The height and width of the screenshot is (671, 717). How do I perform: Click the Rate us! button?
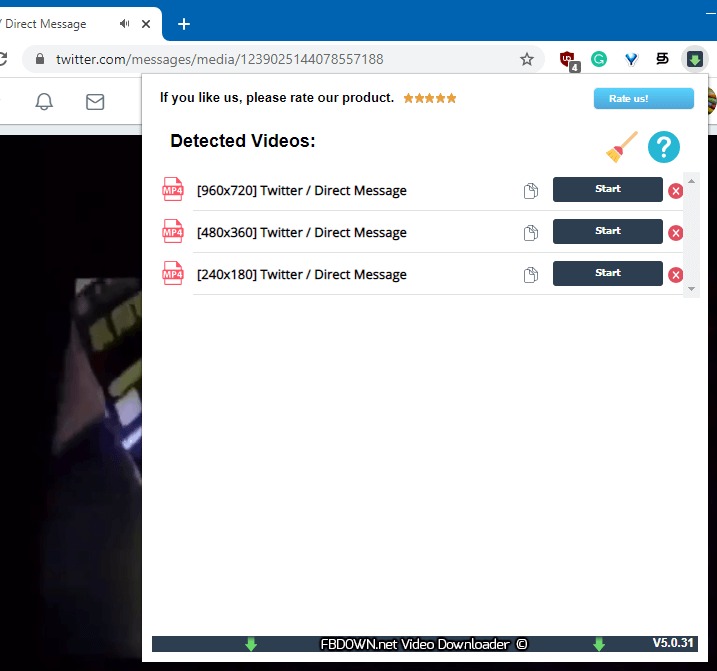(643, 98)
